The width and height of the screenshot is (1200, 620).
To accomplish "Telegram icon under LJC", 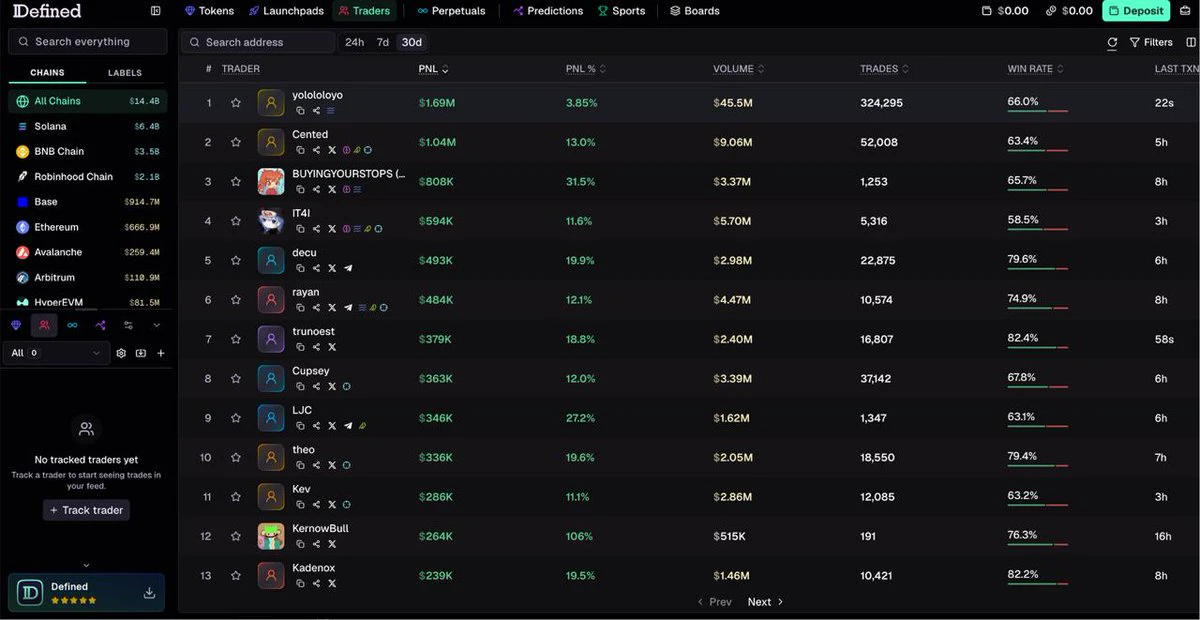I will pos(348,426).
